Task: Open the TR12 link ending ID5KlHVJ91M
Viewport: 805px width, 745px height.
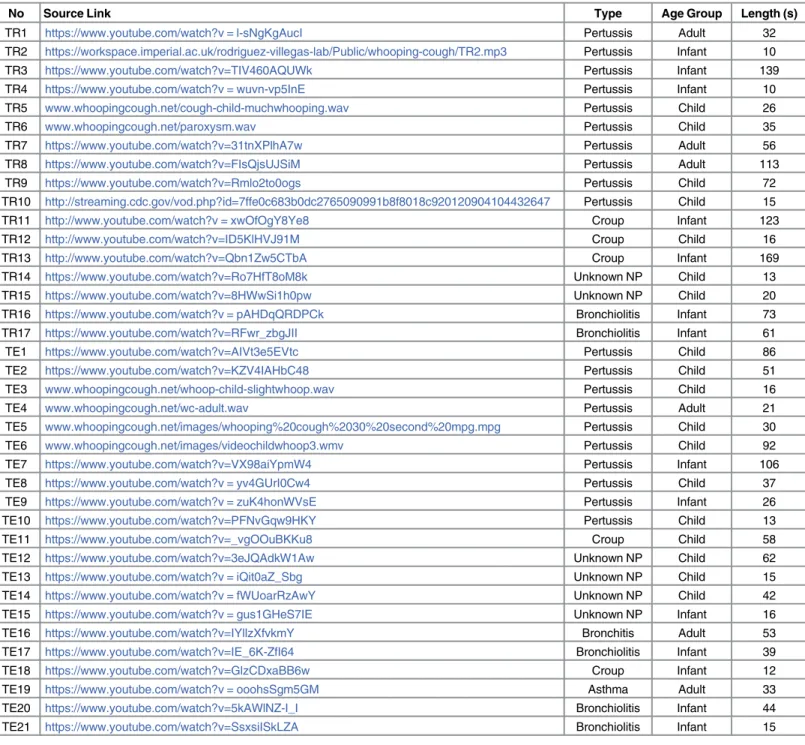Action: [x=172, y=239]
